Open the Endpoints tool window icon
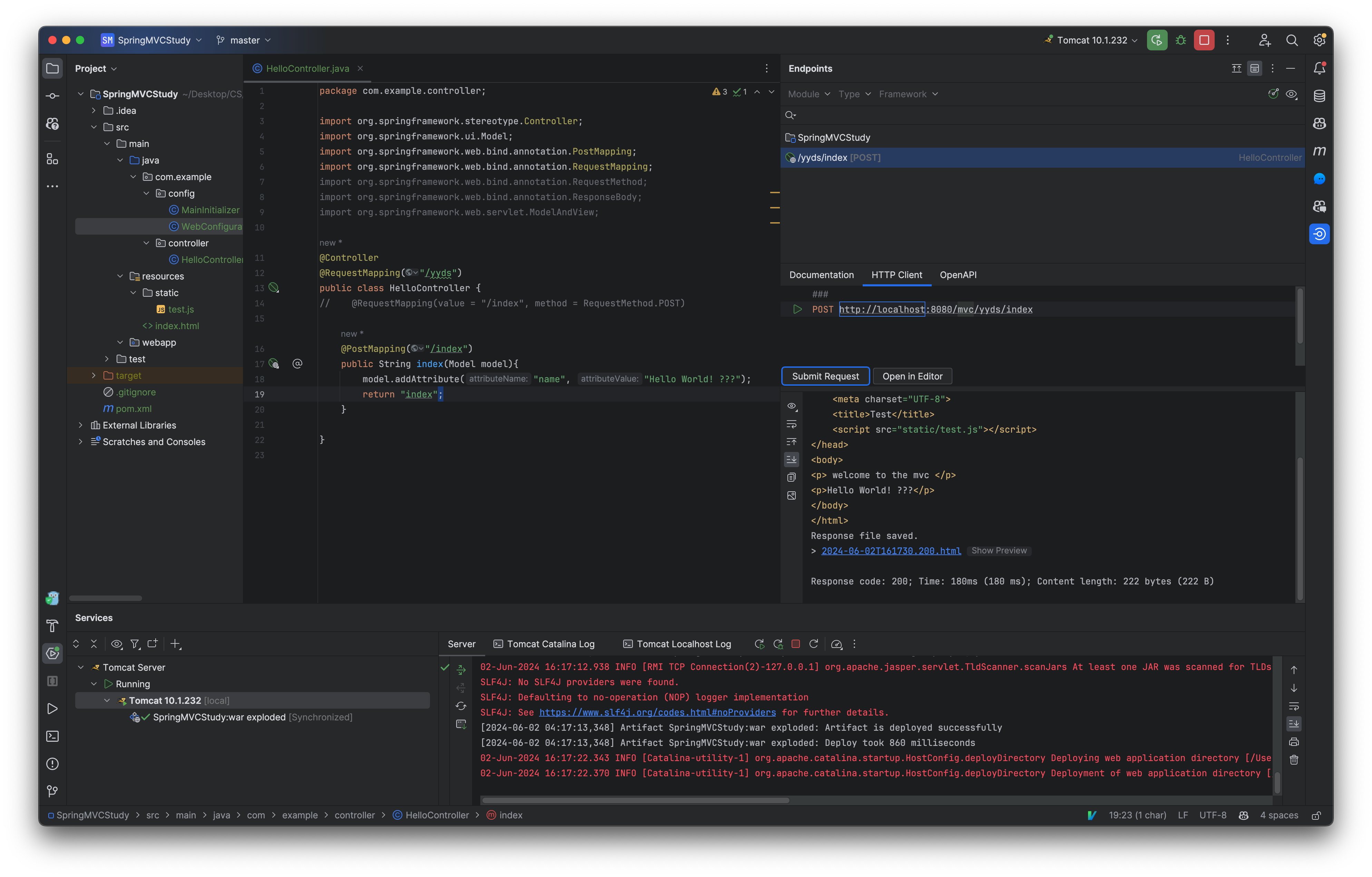 [x=1319, y=234]
